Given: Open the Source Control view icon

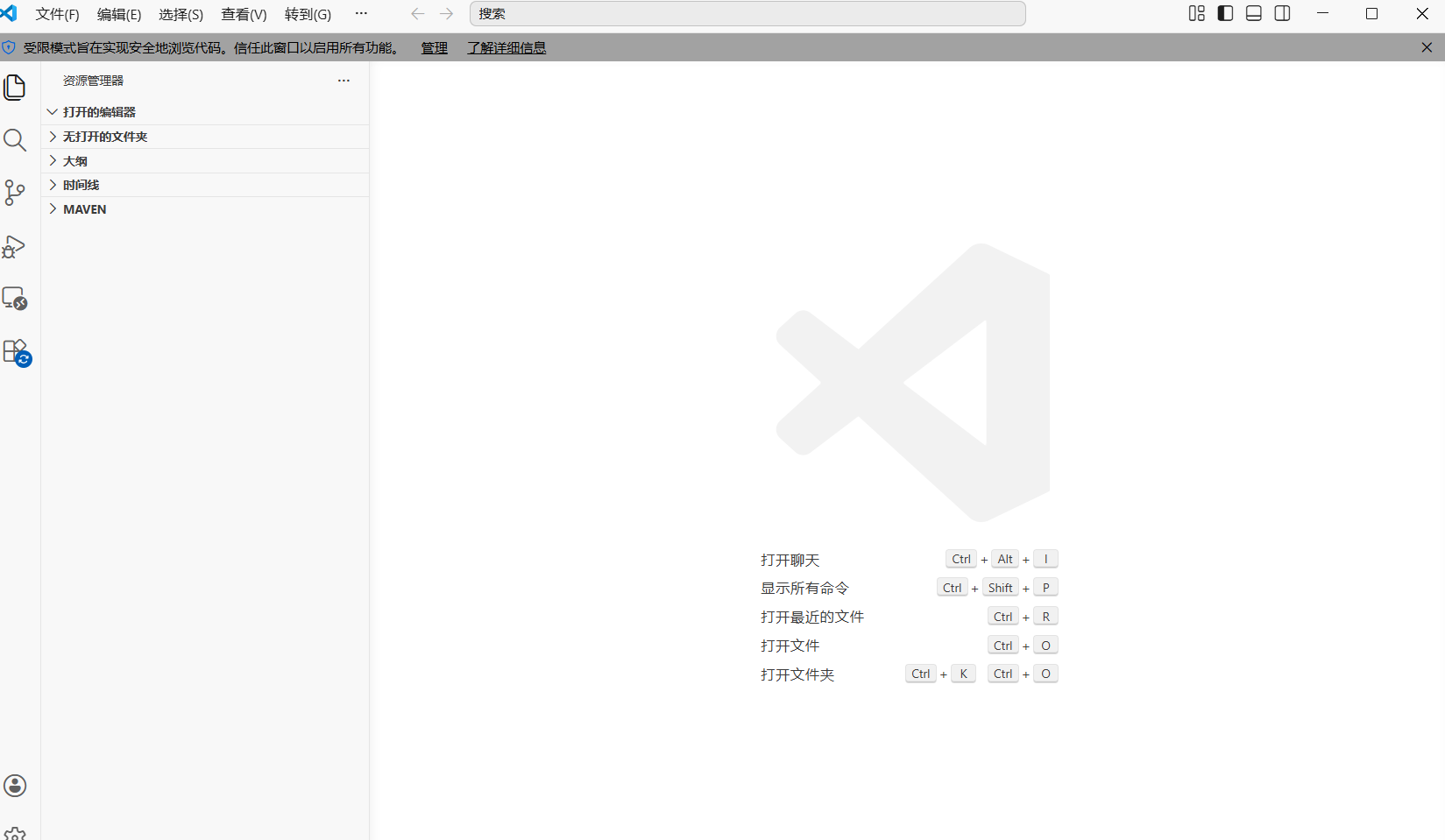Looking at the screenshot, I should [15, 193].
